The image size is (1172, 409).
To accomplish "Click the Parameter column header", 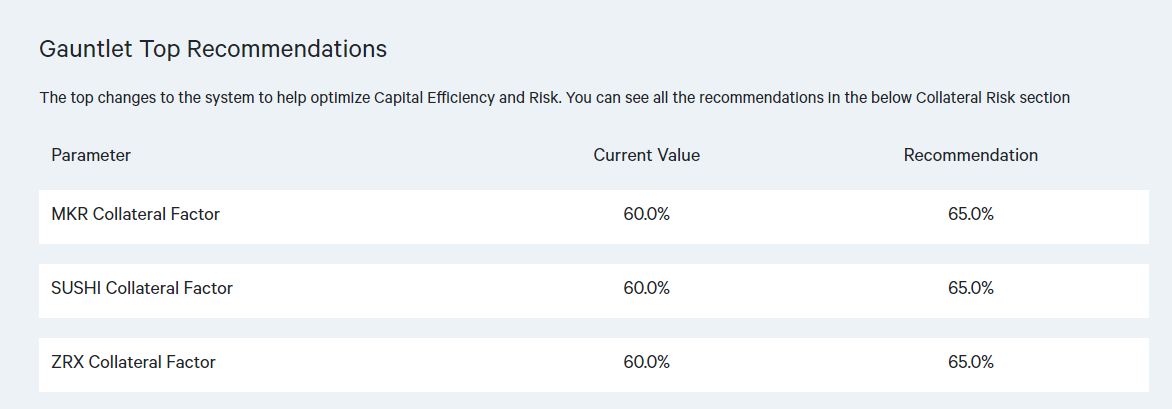I will click(x=91, y=155).
